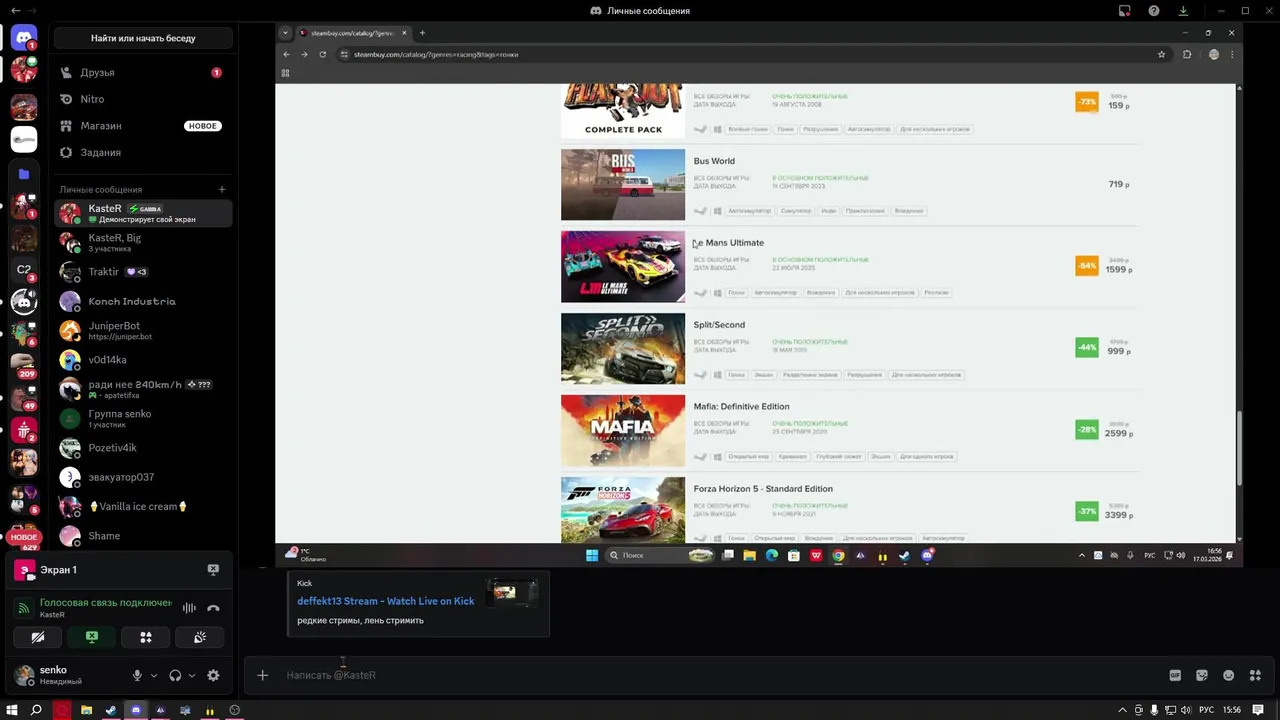Click the Discord help question mark icon

point(1154,11)
